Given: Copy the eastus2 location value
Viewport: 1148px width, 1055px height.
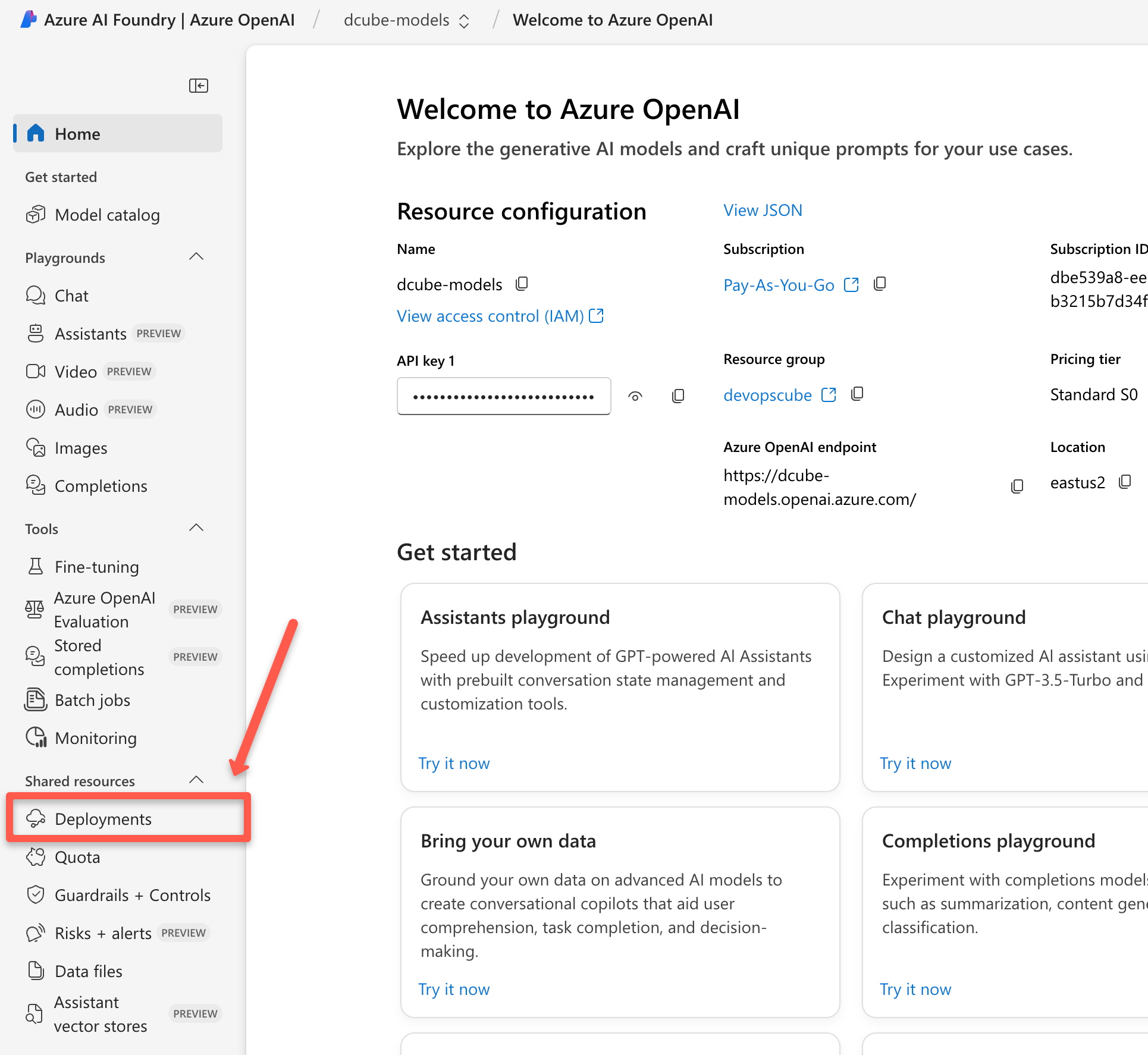Looking at the screenshot, I should tap(1124, 482).
